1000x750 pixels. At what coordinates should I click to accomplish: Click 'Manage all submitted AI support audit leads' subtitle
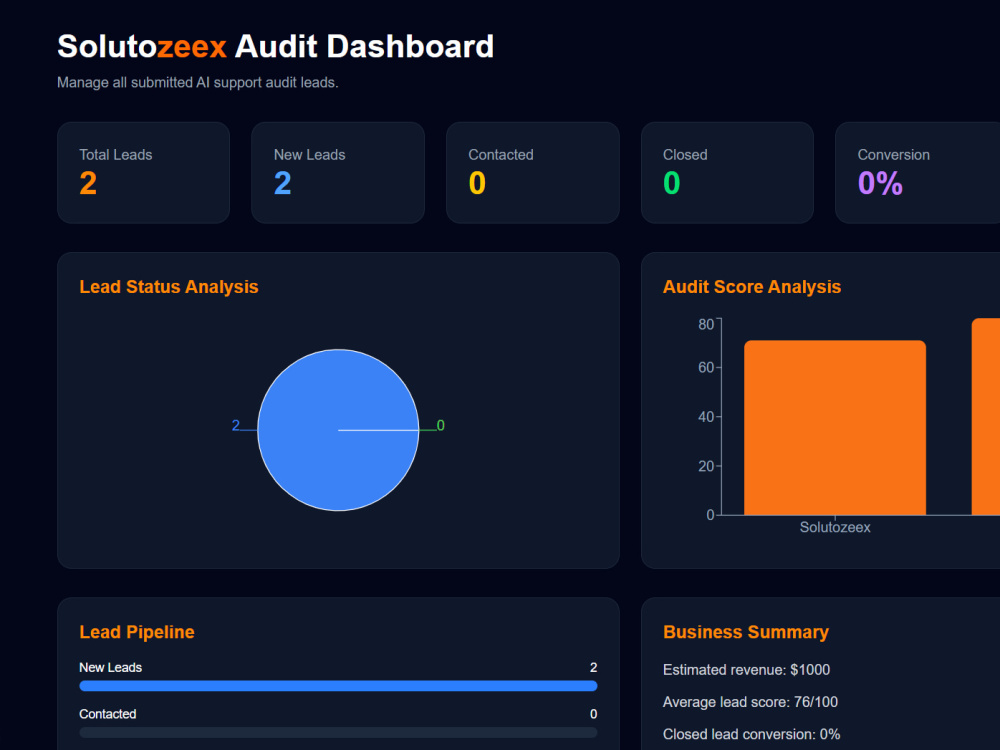[x=198, y=83]
